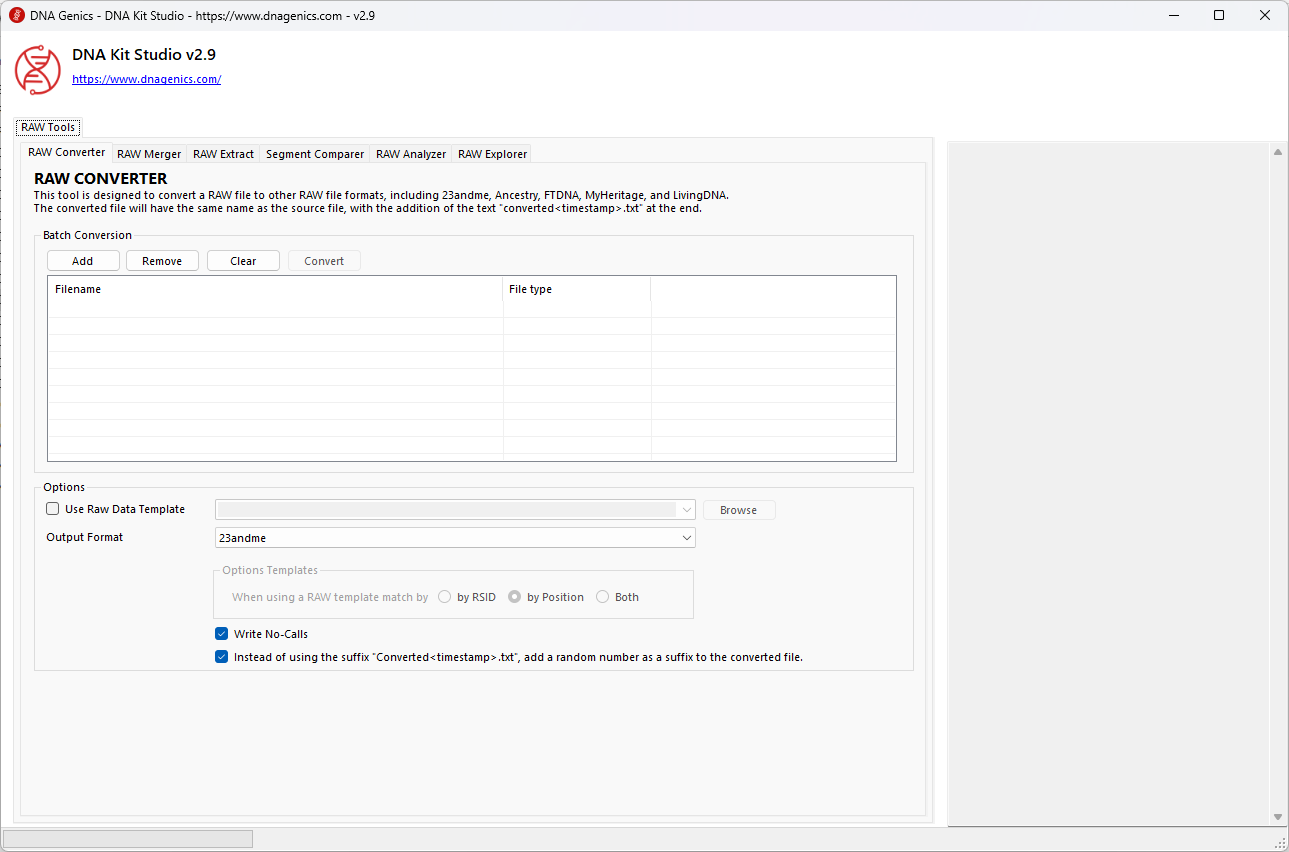
Task: Expand the Raw Data Template dropdown
Action: [x=686, y=510]
